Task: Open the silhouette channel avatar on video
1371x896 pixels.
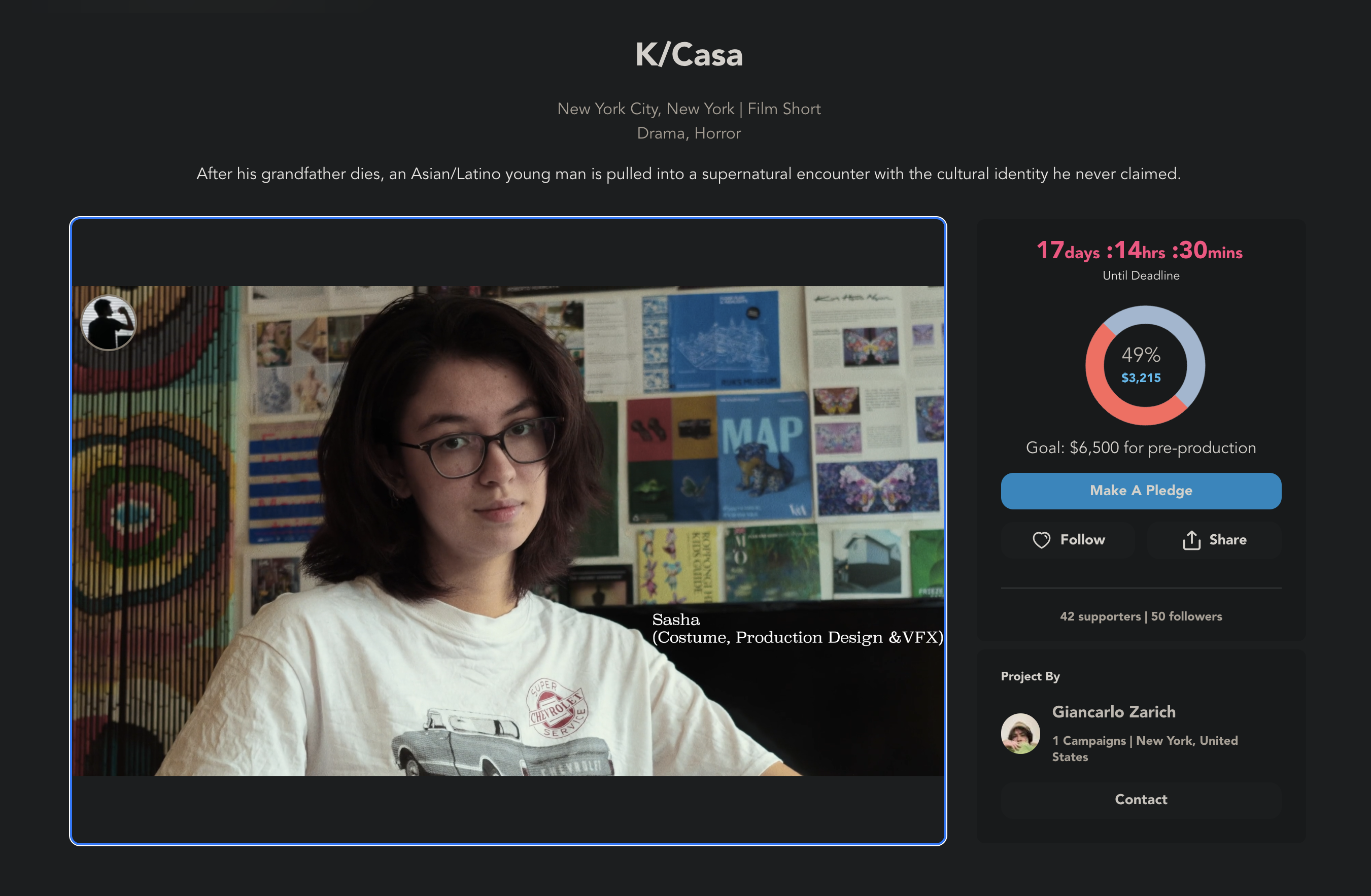Action: click(x=108, y=323)
